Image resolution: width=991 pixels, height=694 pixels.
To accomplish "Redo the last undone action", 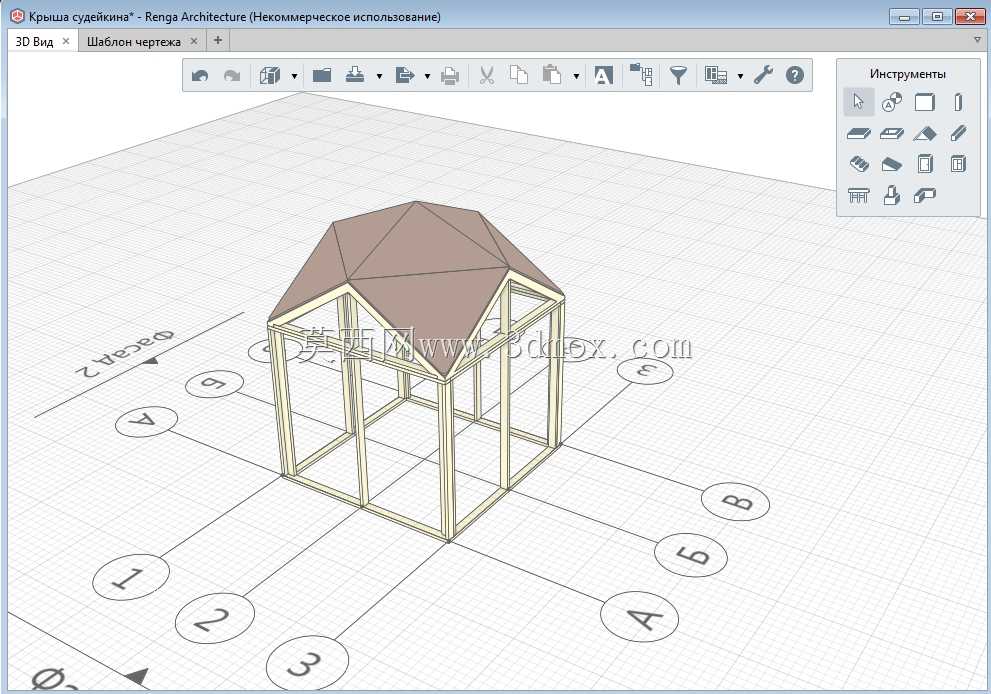I will pos(232,76).
